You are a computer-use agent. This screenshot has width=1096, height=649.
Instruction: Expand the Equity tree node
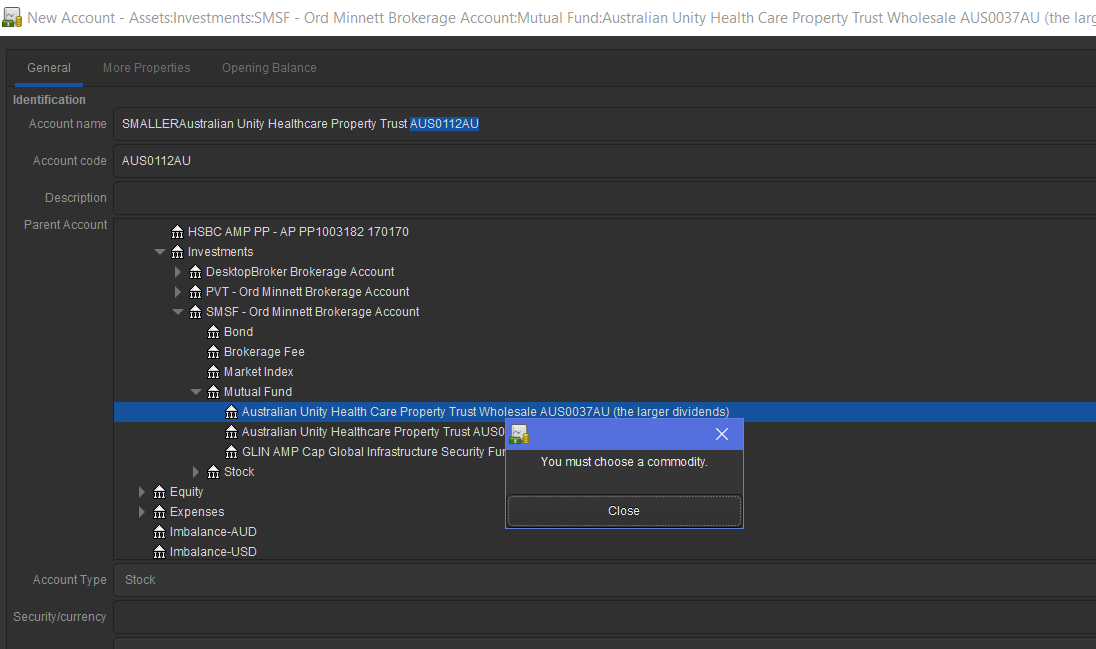[142, 492]
